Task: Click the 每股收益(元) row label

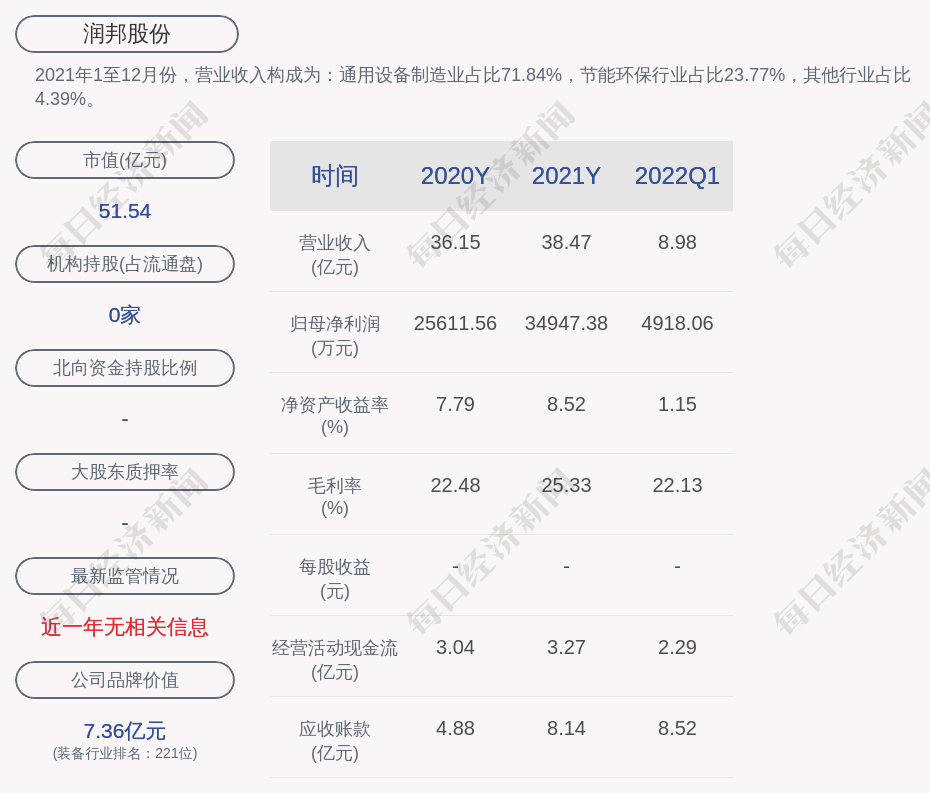Action: coord(335,579)
